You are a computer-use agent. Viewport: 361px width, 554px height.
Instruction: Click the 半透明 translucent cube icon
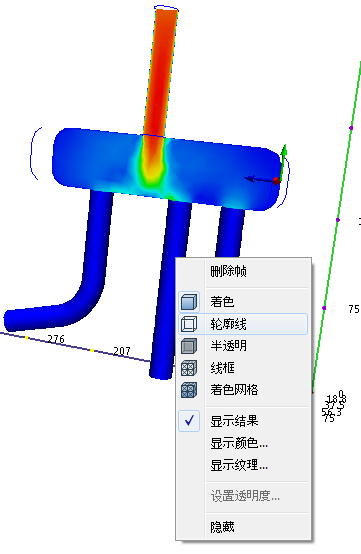[189, 346]
